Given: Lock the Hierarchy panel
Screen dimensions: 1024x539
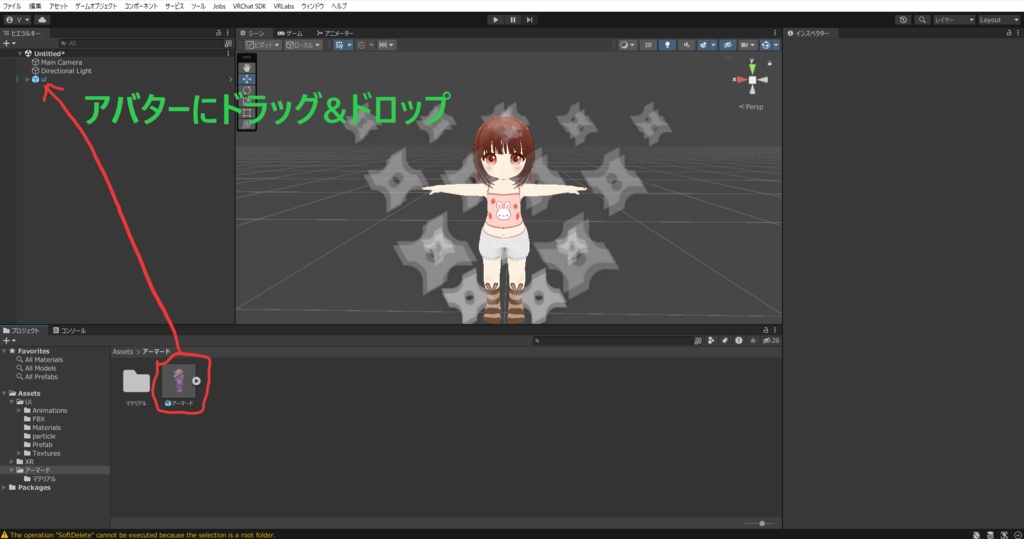Looking at the screenshot, I should pyautogui.click(x=219, y=33).
